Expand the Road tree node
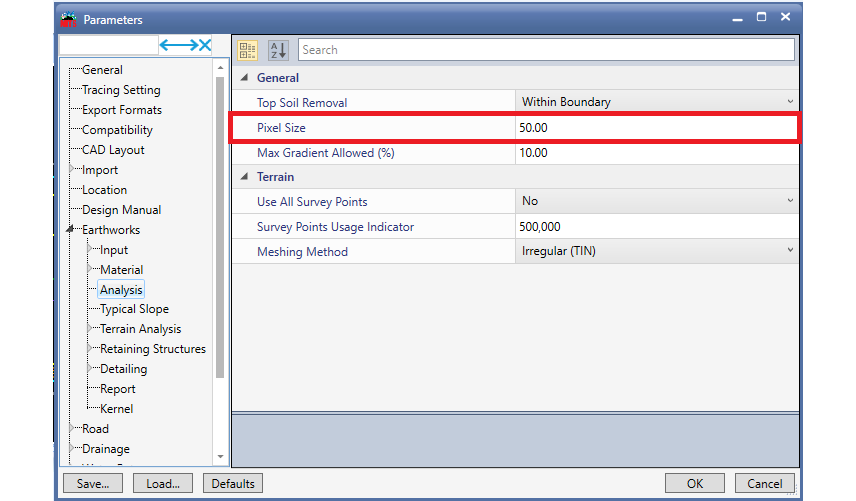This screenshot has height=501, width=856. tap(72, 428)
